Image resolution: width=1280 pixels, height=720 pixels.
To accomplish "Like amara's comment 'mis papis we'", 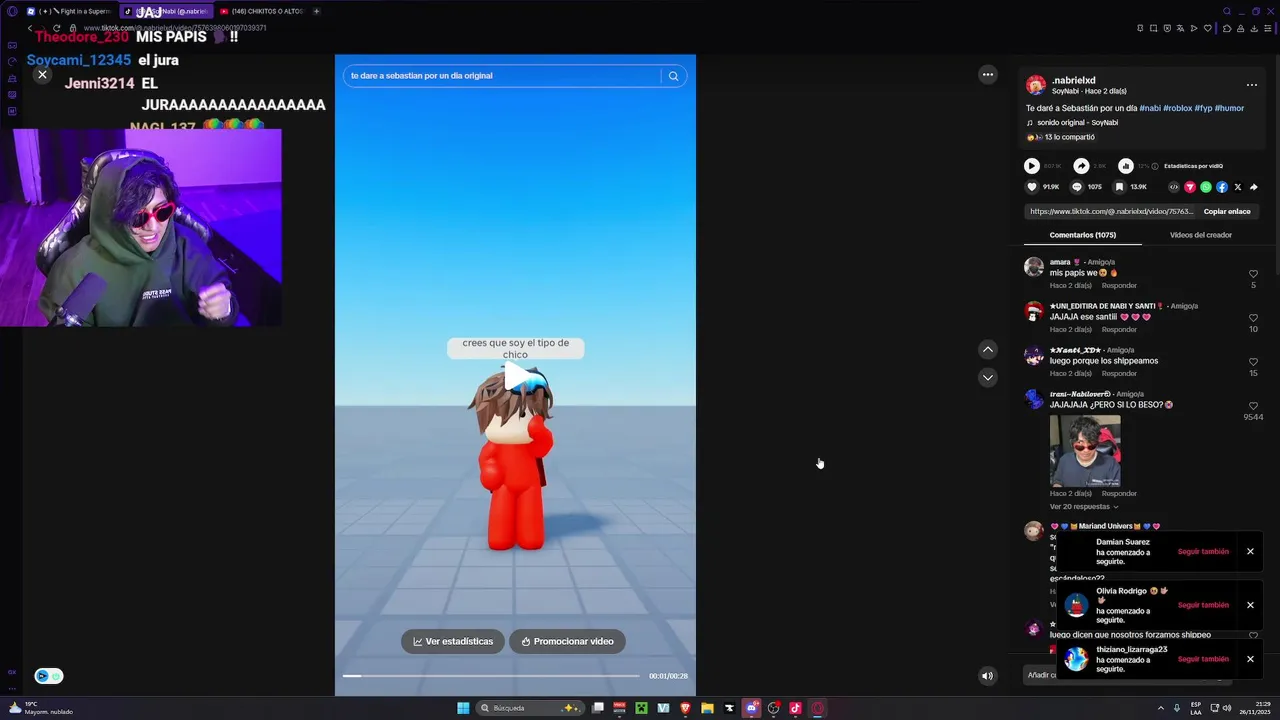I will pyautogui.click(x=1253, y=274).
